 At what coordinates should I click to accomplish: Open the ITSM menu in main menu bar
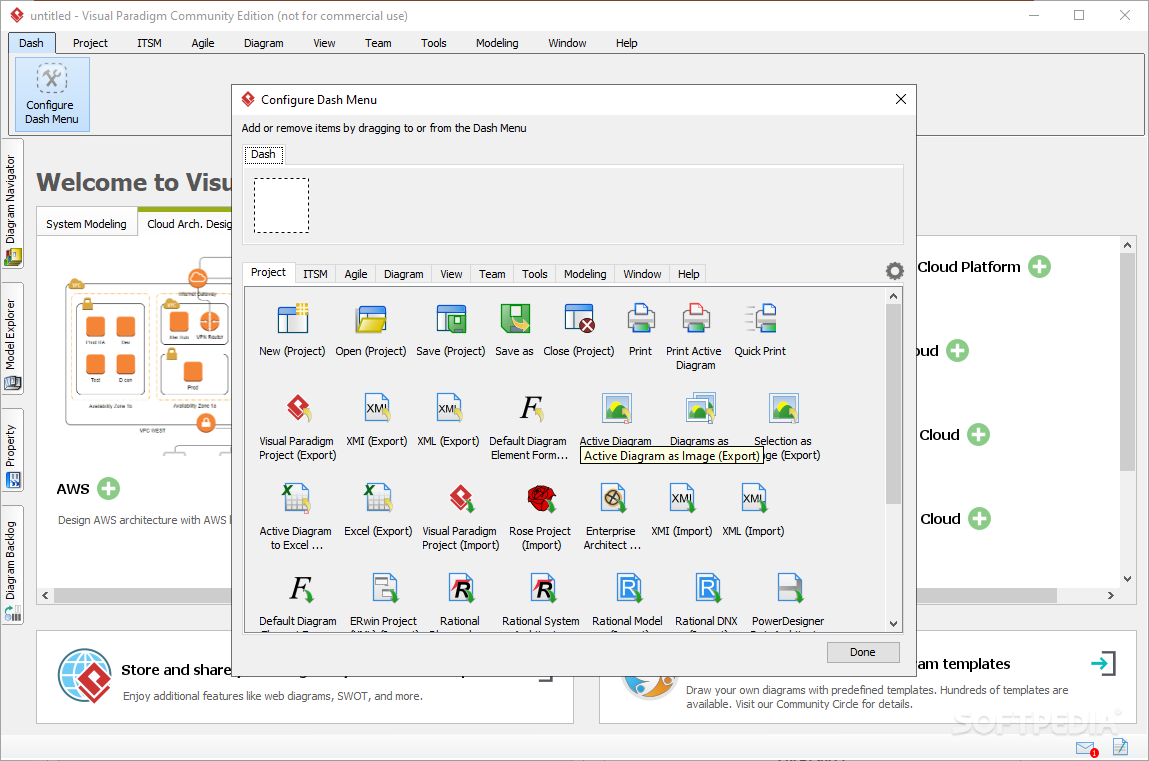(x=149, y=43)
